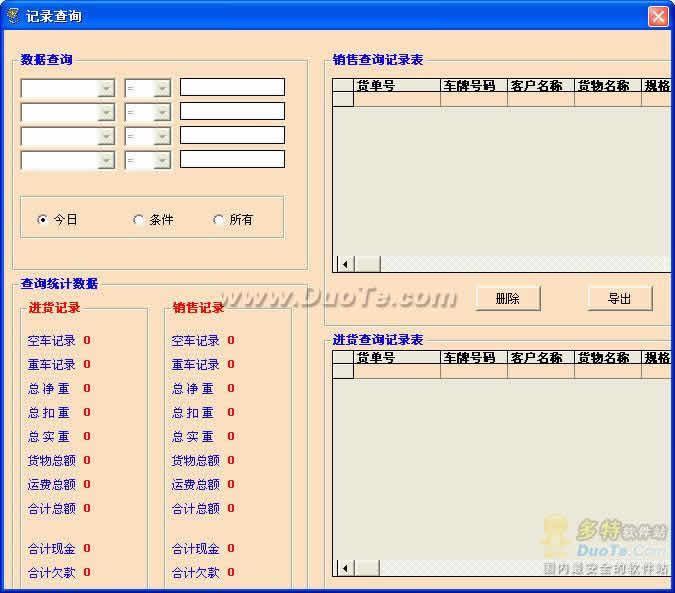675x593 pixels.
Task: Click 客户名称 column header in purchase table
Action: pyautogui.click(x=540, y=357)
